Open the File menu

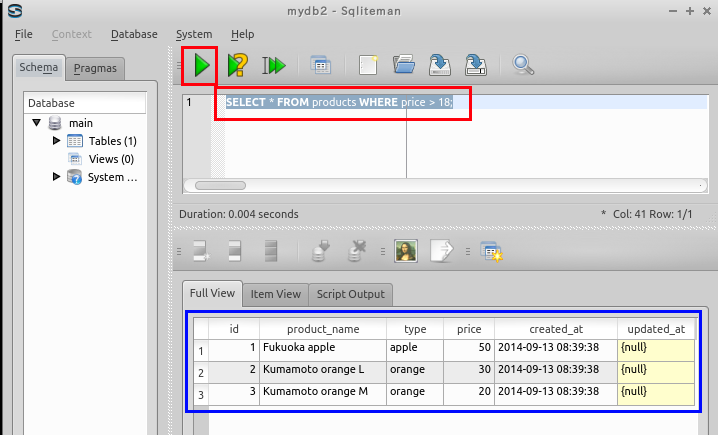click(23, 34)
